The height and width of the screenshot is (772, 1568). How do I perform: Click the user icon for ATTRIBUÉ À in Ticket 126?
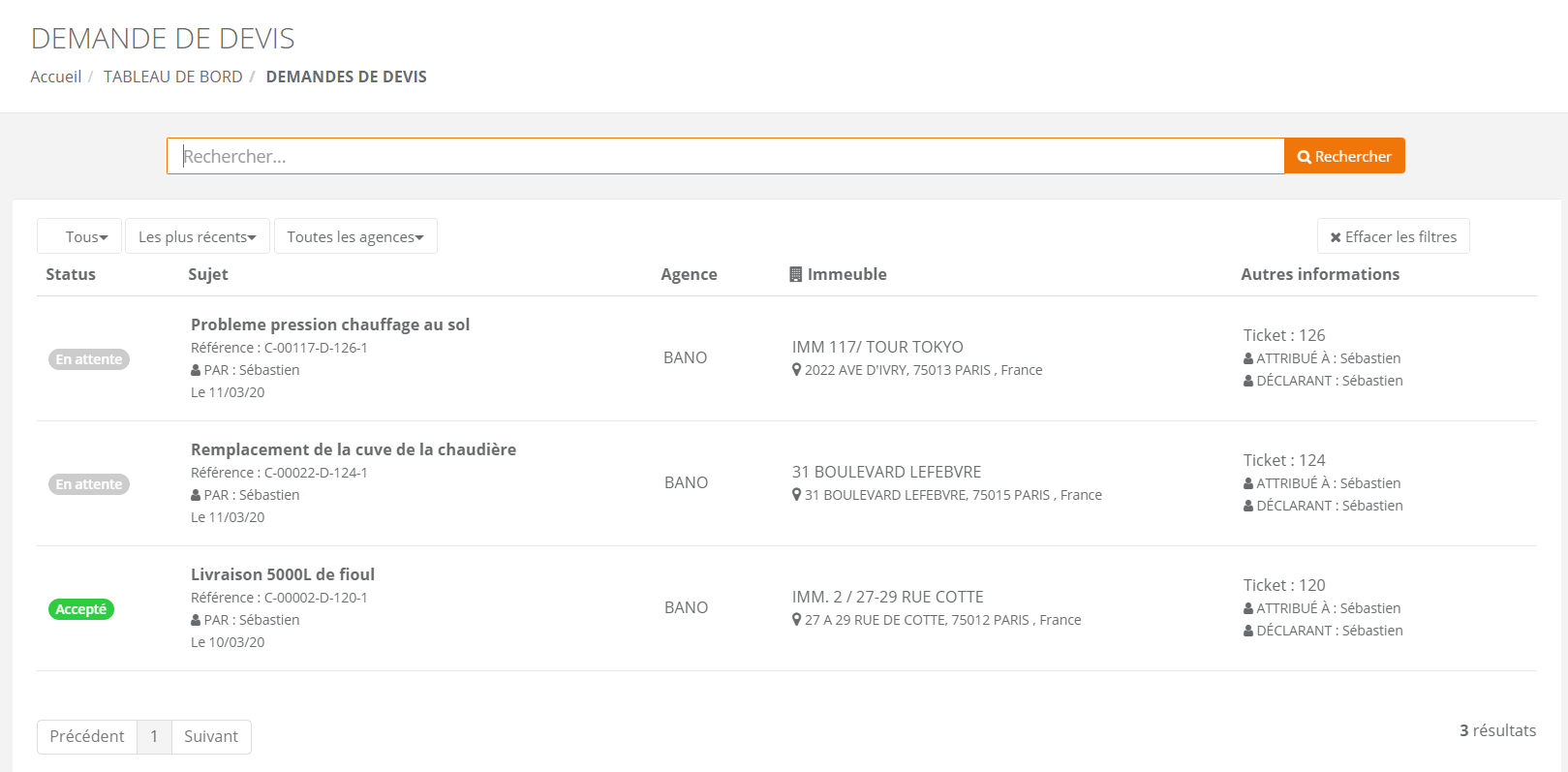[x=1248, y=358]
